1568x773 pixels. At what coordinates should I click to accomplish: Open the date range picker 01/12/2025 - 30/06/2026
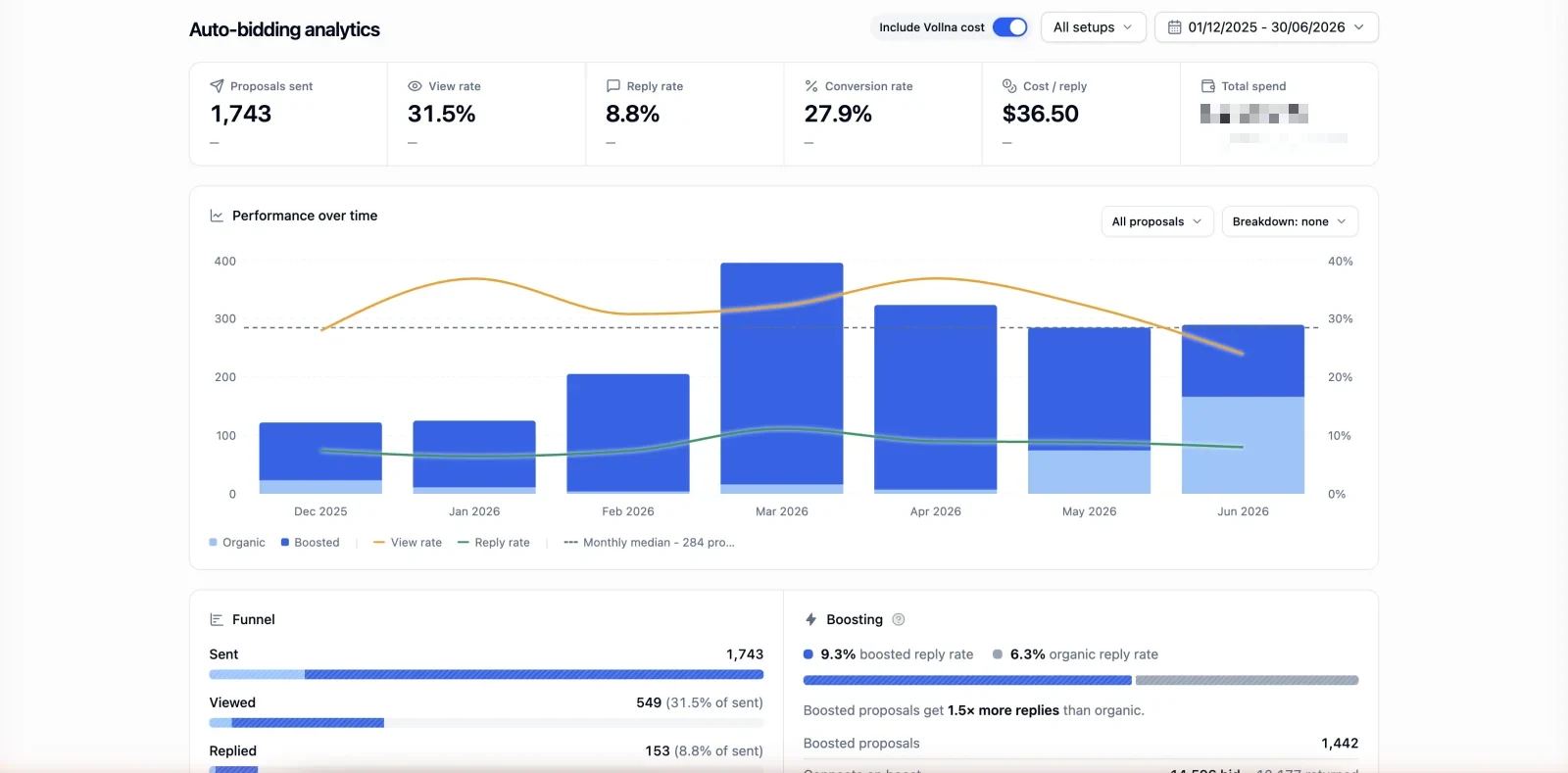1266,27
